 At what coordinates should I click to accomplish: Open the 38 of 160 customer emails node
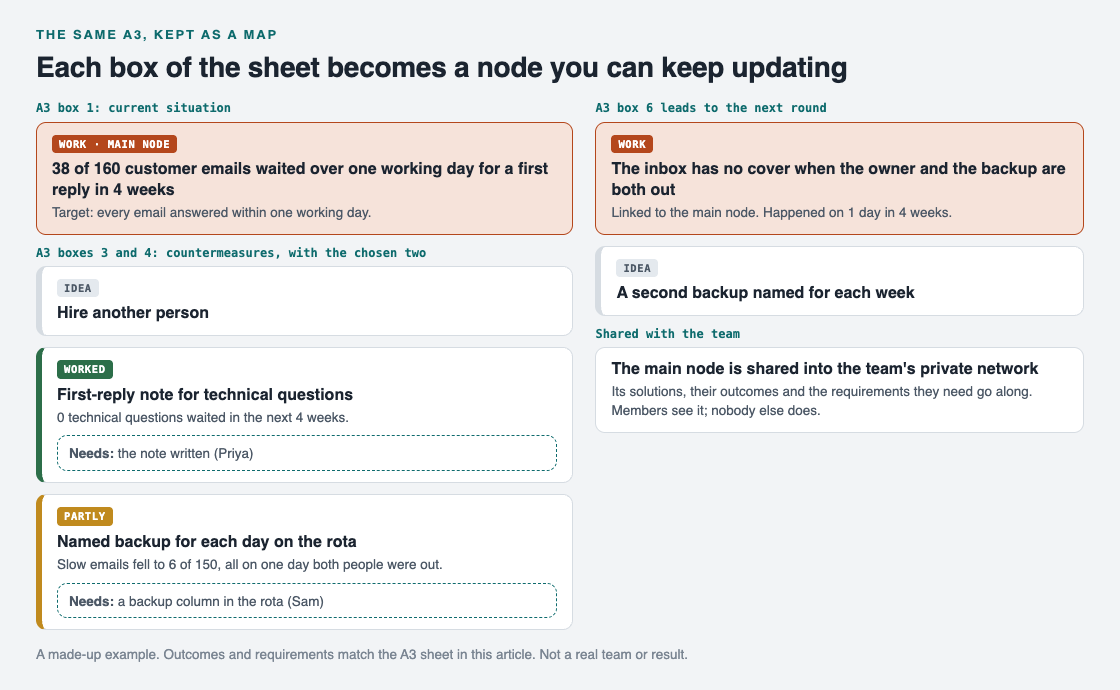(304, 179)
